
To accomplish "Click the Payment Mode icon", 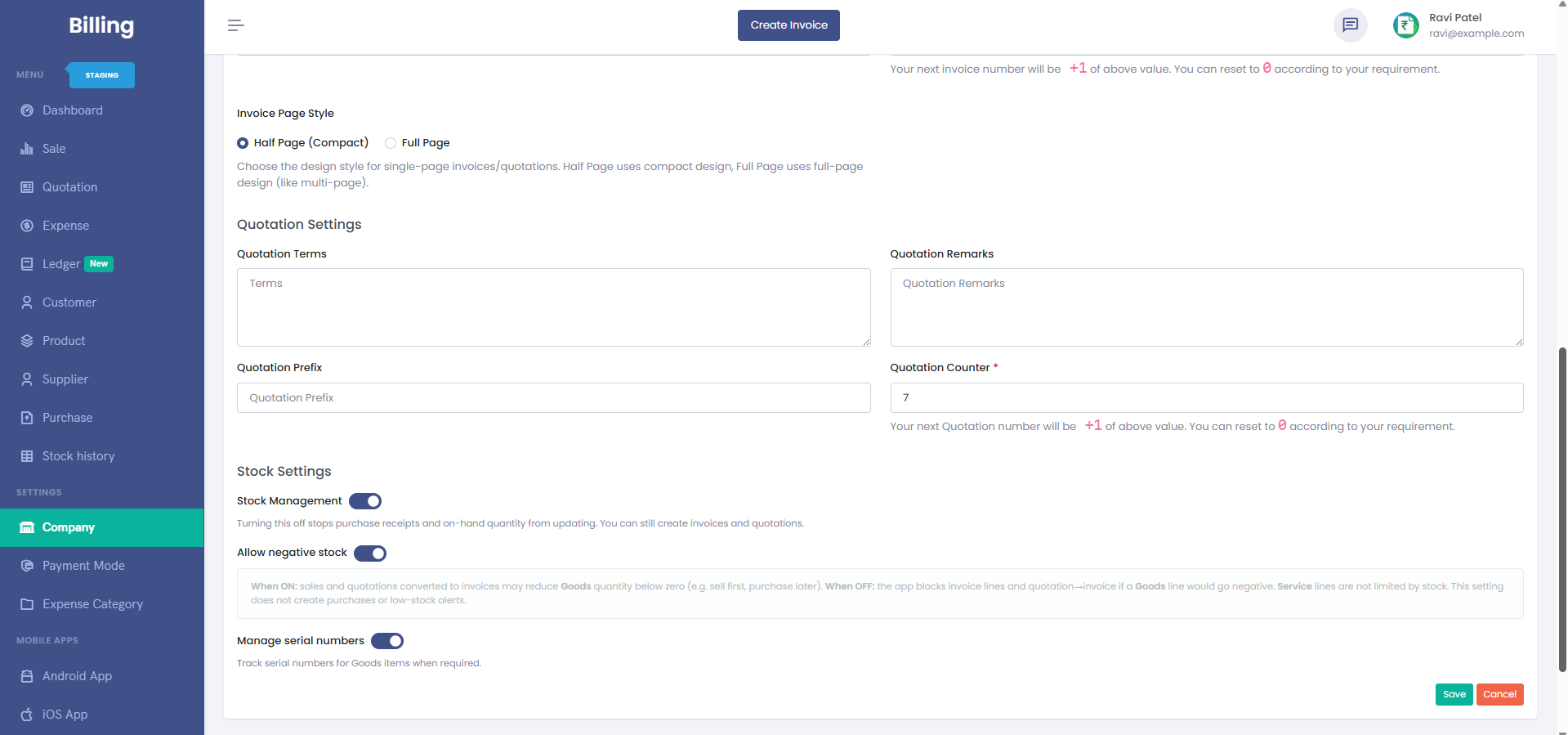I will [x=27, y=566].
